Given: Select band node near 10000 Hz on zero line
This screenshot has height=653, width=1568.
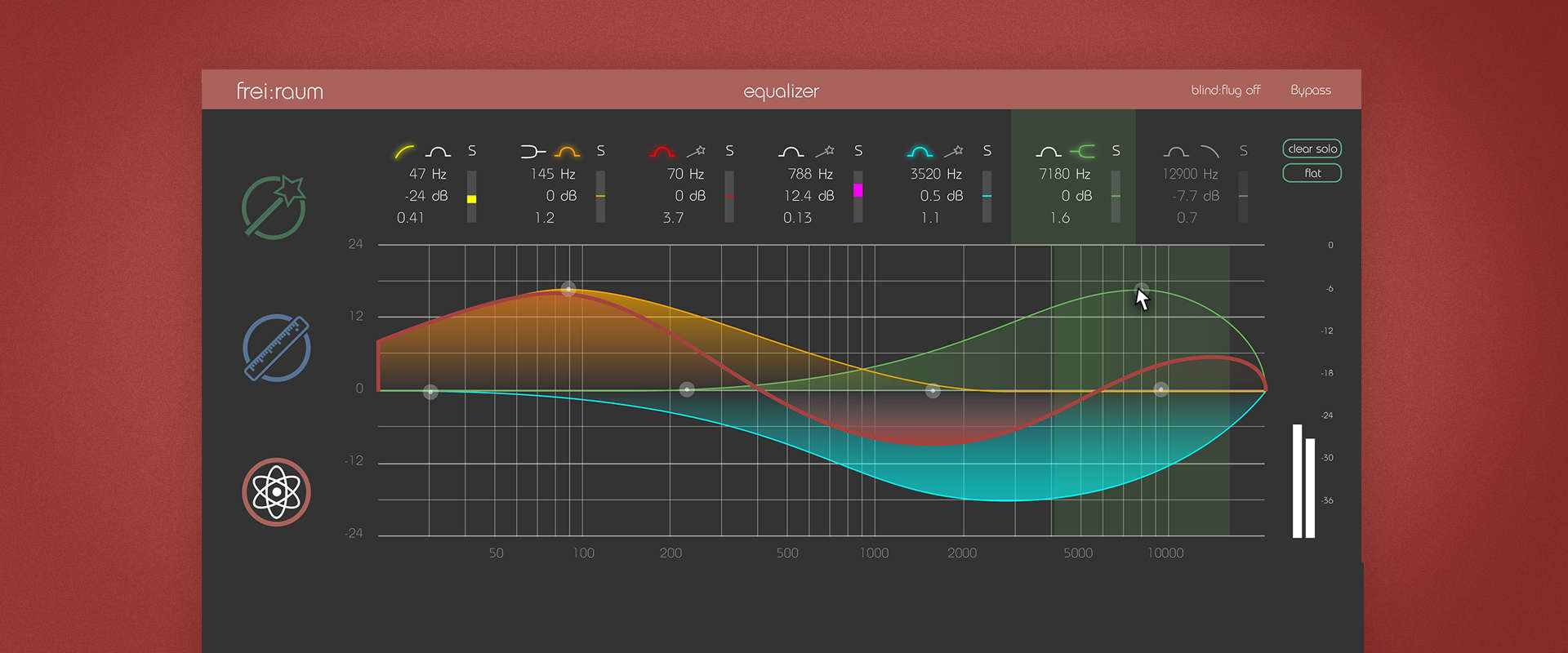Looking at the screenshot, I should pyautogui.click(x=1160, y=389).
